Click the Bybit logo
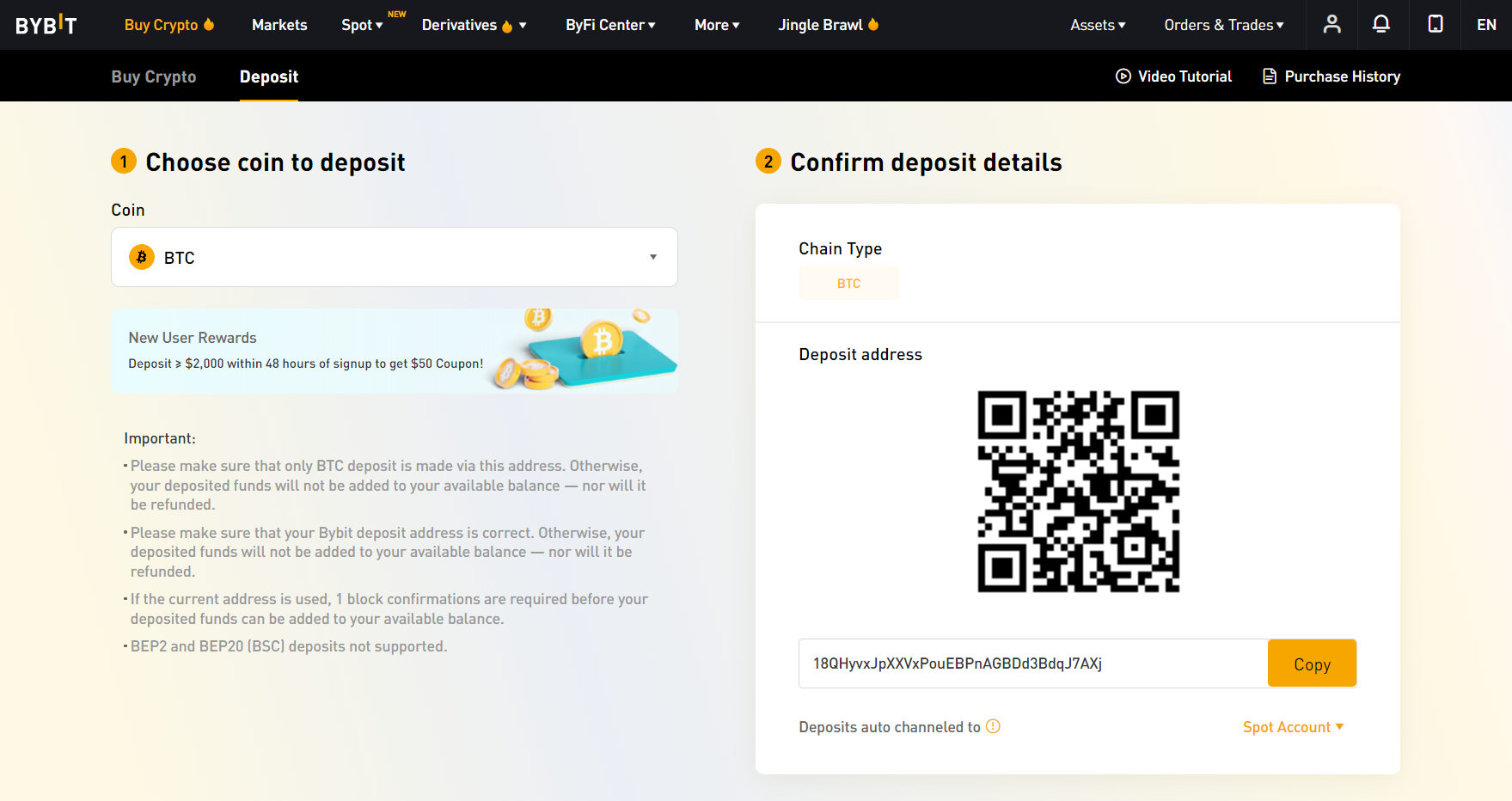 tap(46, 25)
